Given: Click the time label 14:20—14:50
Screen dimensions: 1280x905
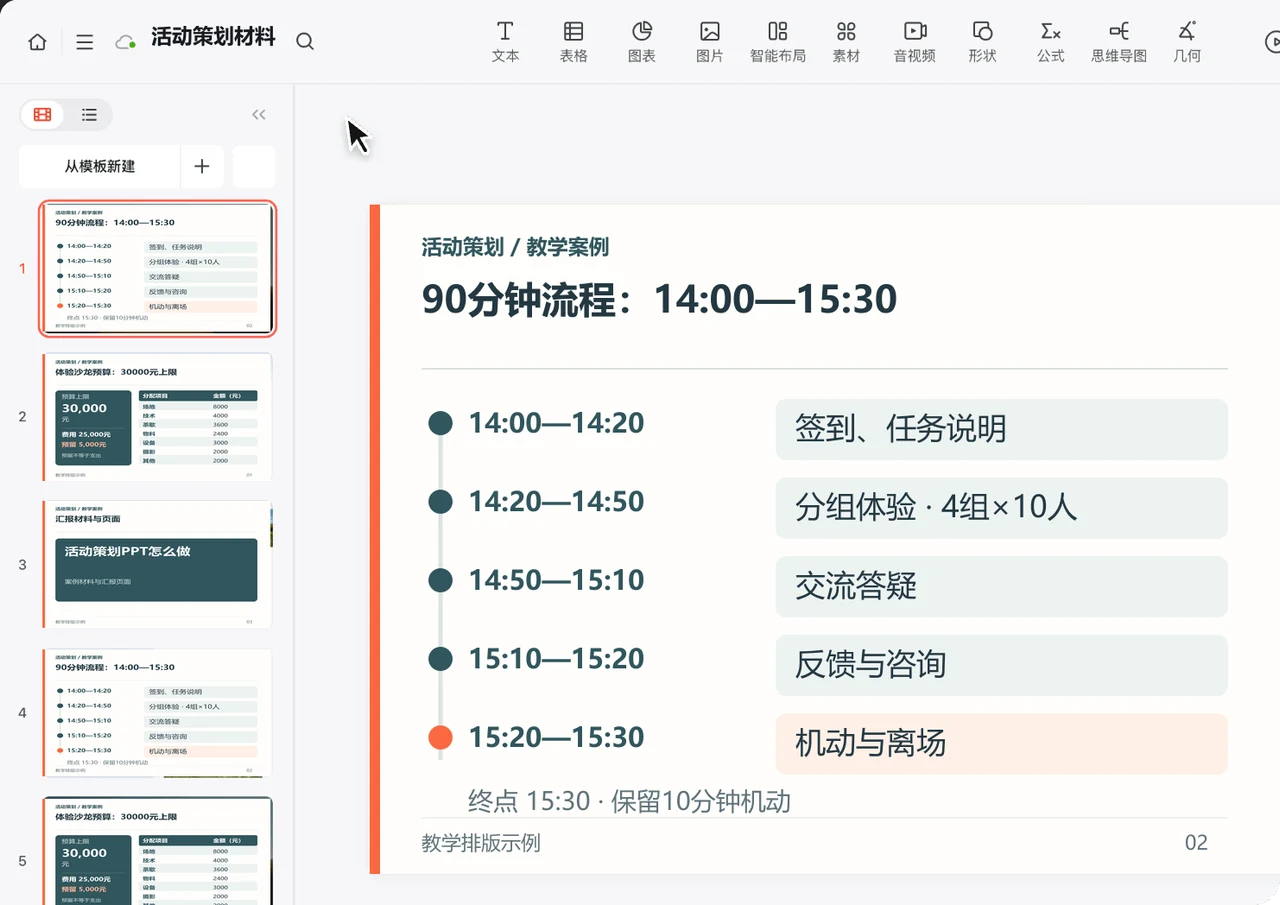Looking at the screenshot, I should click(x=556, y=501).
